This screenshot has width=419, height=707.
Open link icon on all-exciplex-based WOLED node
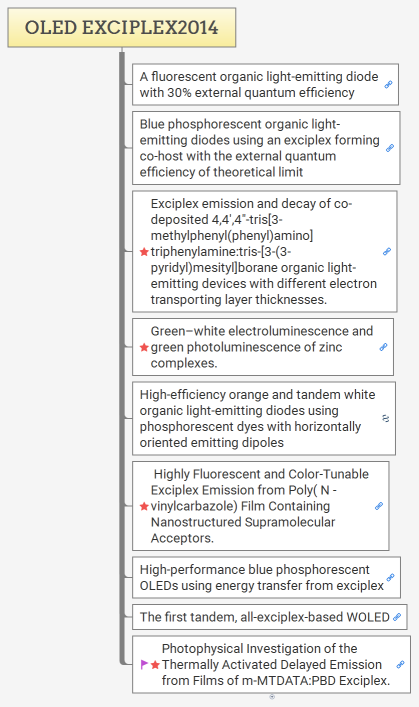397,617
